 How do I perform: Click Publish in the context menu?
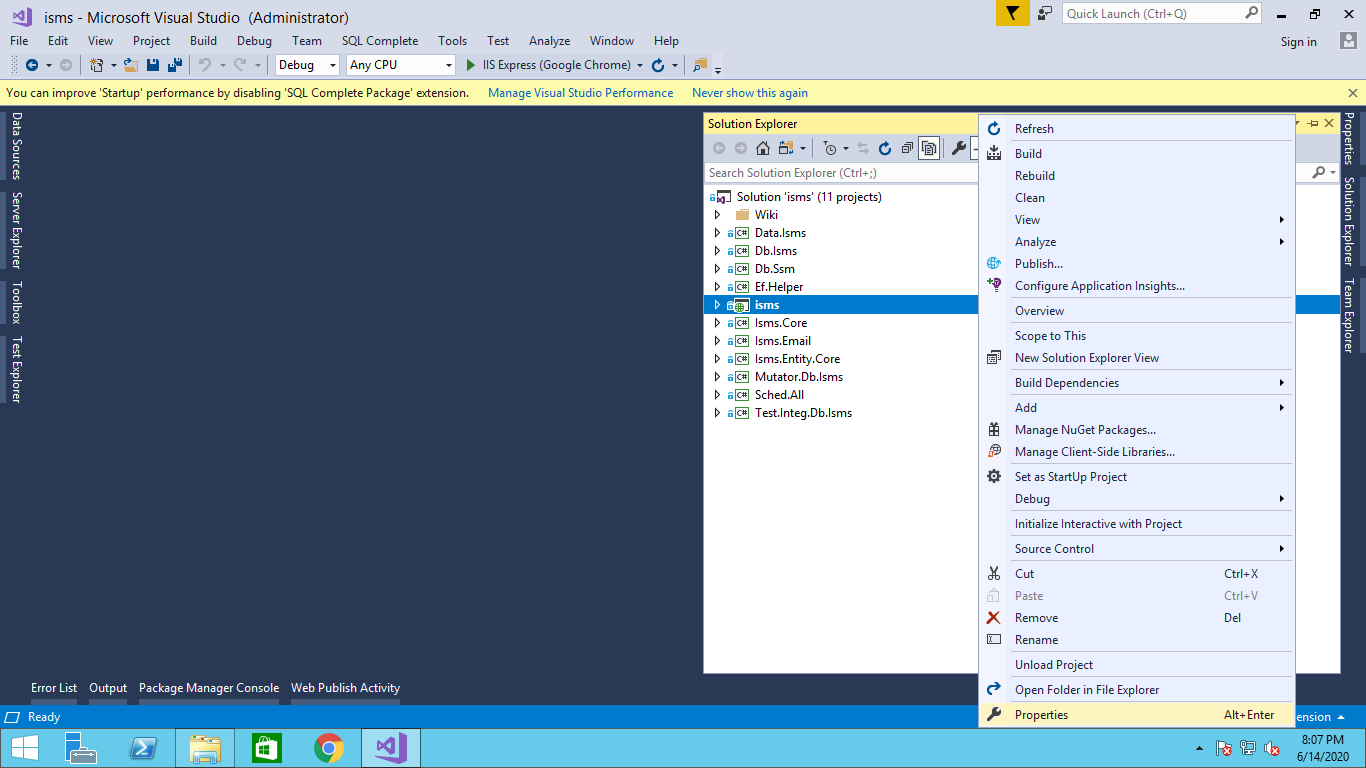coord(1136,264)
